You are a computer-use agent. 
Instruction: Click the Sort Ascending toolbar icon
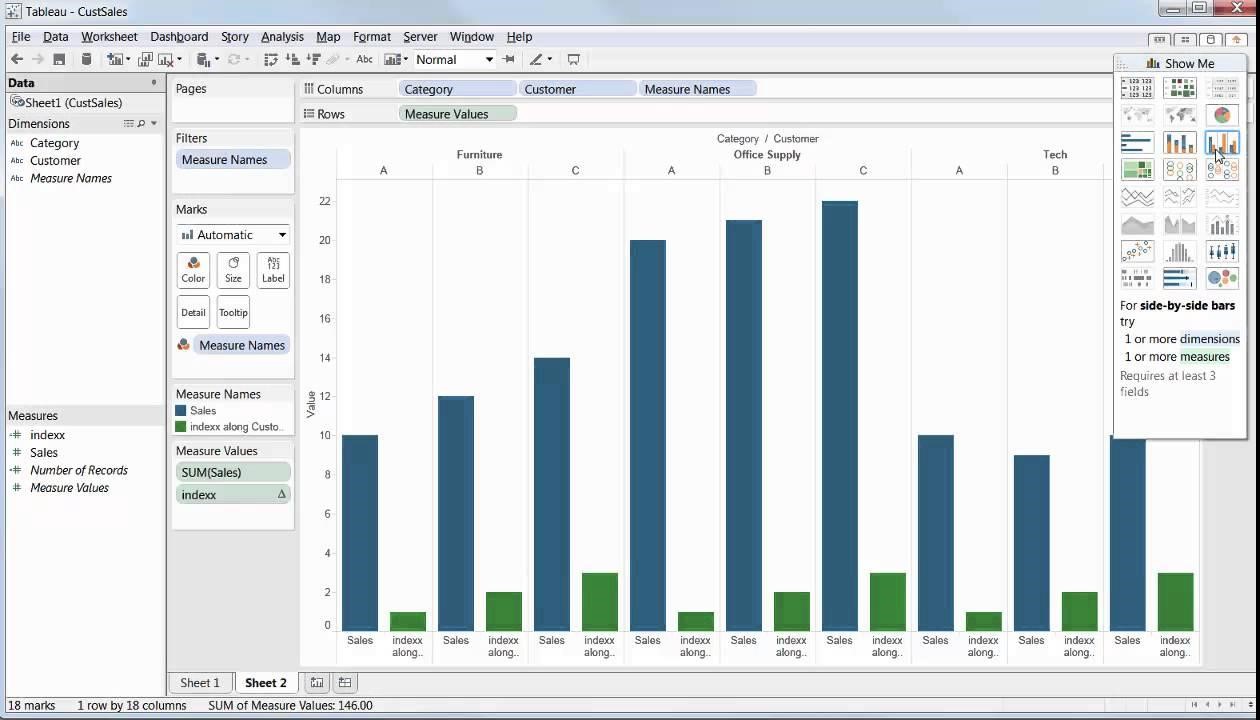click(x=293, y=59)
